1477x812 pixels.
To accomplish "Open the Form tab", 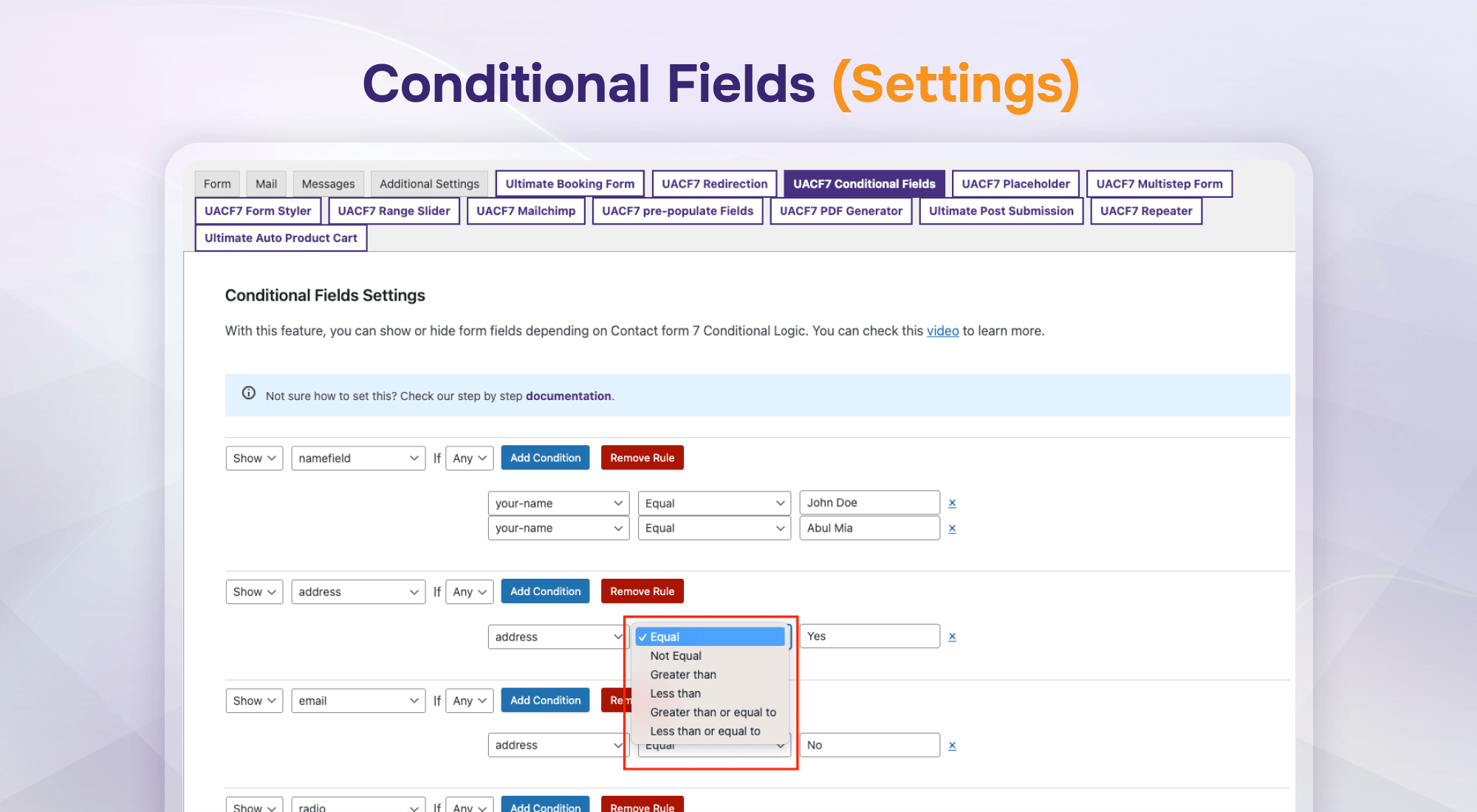I will click(x=217, y=184).
